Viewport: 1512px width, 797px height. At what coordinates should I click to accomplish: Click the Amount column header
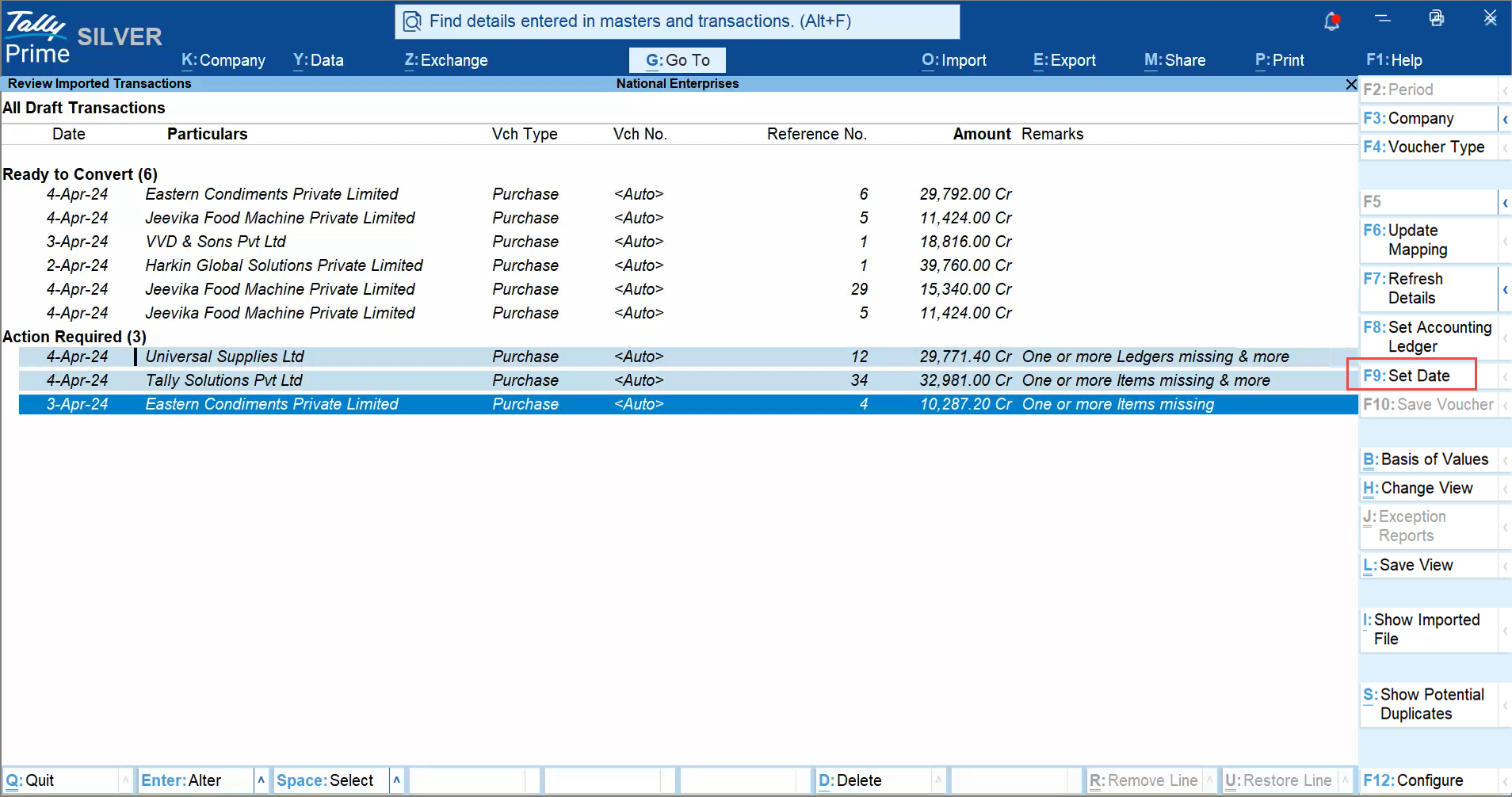[982, 134]
